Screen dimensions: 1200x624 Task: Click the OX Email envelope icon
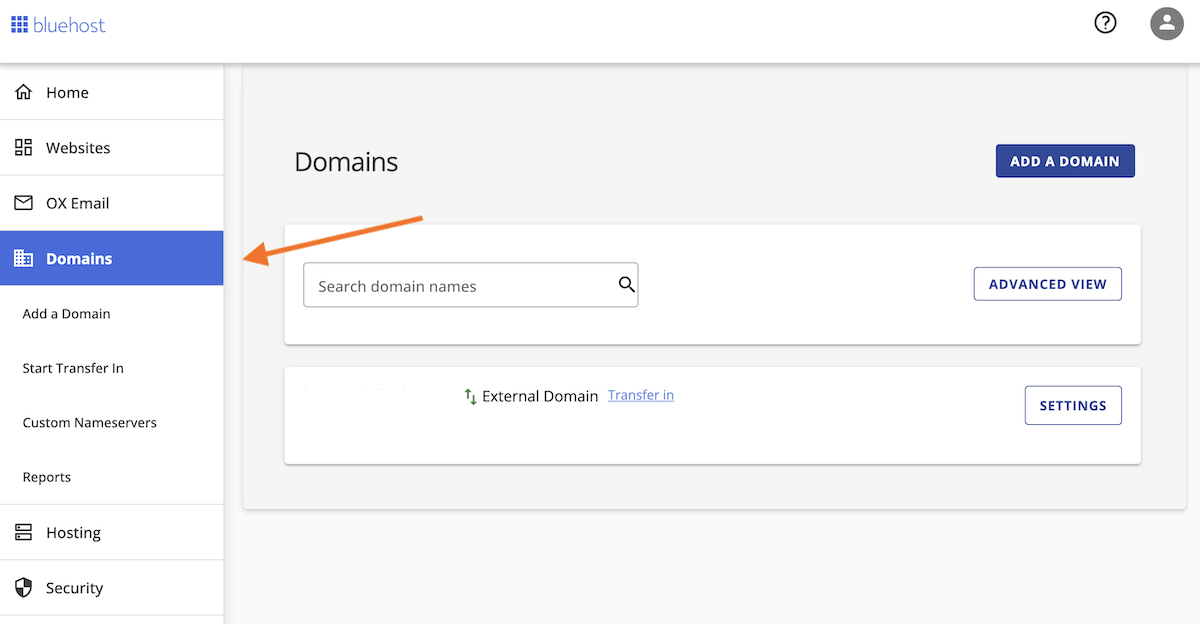24,203
